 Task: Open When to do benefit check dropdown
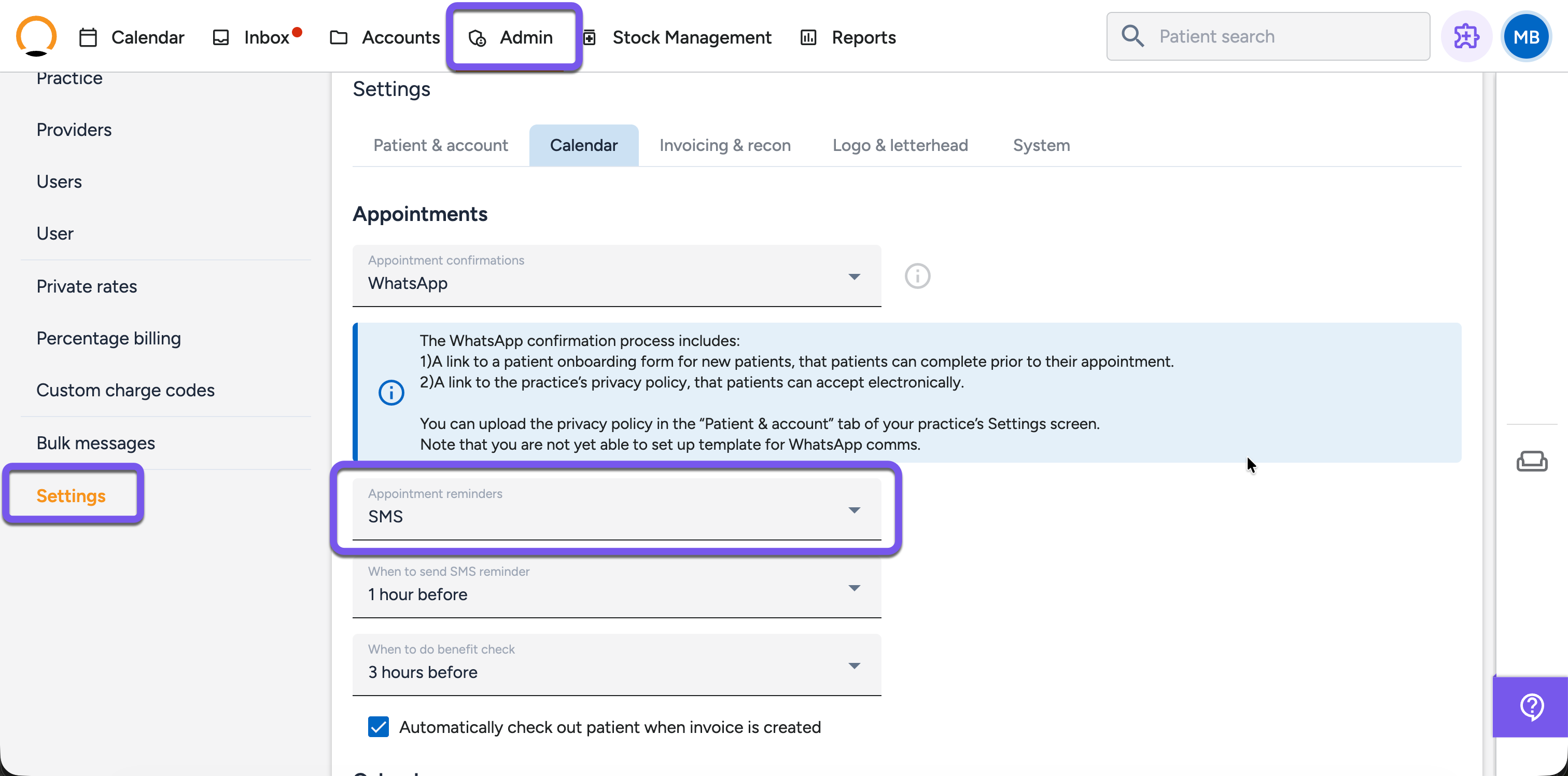click(616, 664)
